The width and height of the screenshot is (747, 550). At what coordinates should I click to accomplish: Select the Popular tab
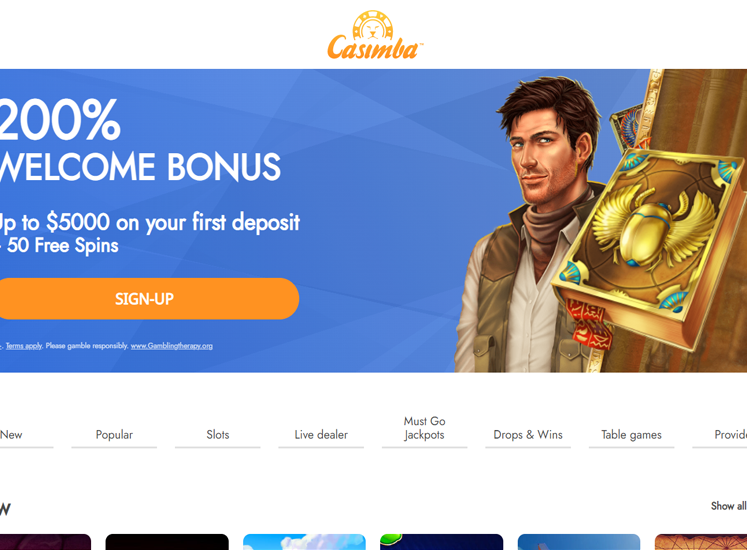tap(114, 435)
